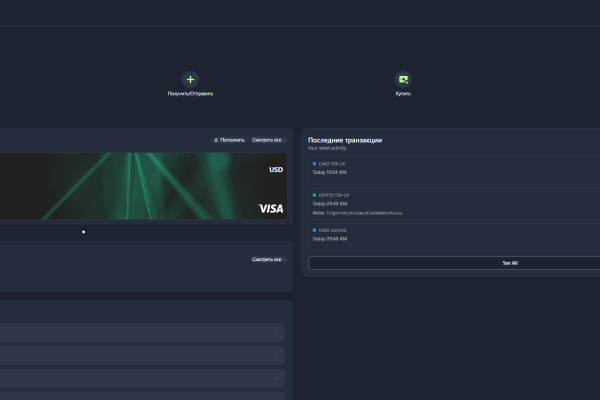Open the Купить buy icon

click(x=403, y=80)
